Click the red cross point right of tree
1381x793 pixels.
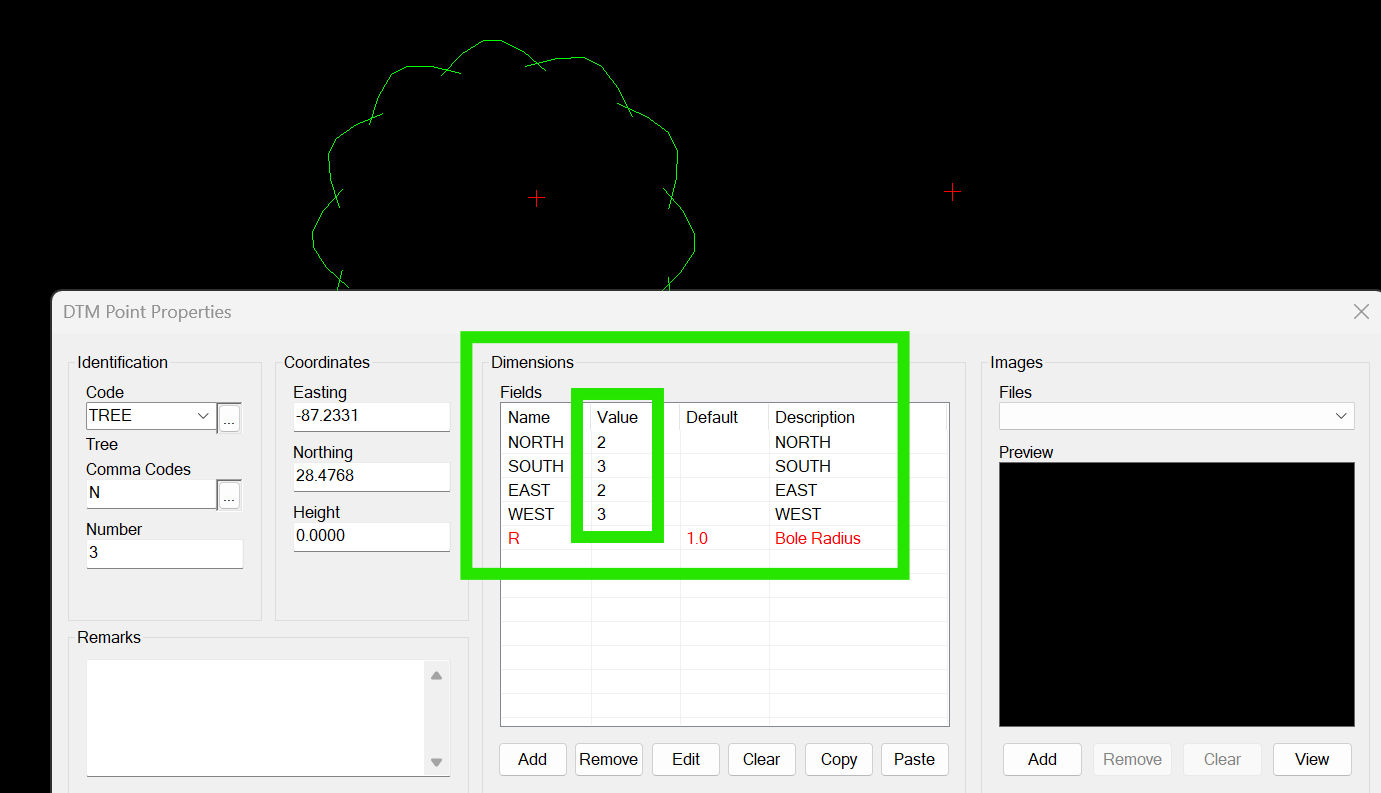tap(952, 191)
